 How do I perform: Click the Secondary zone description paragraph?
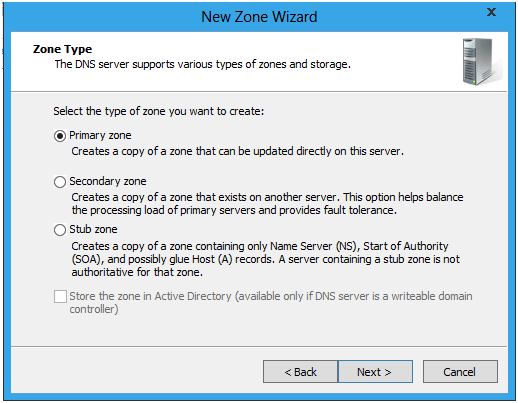(x=267, y=204)
